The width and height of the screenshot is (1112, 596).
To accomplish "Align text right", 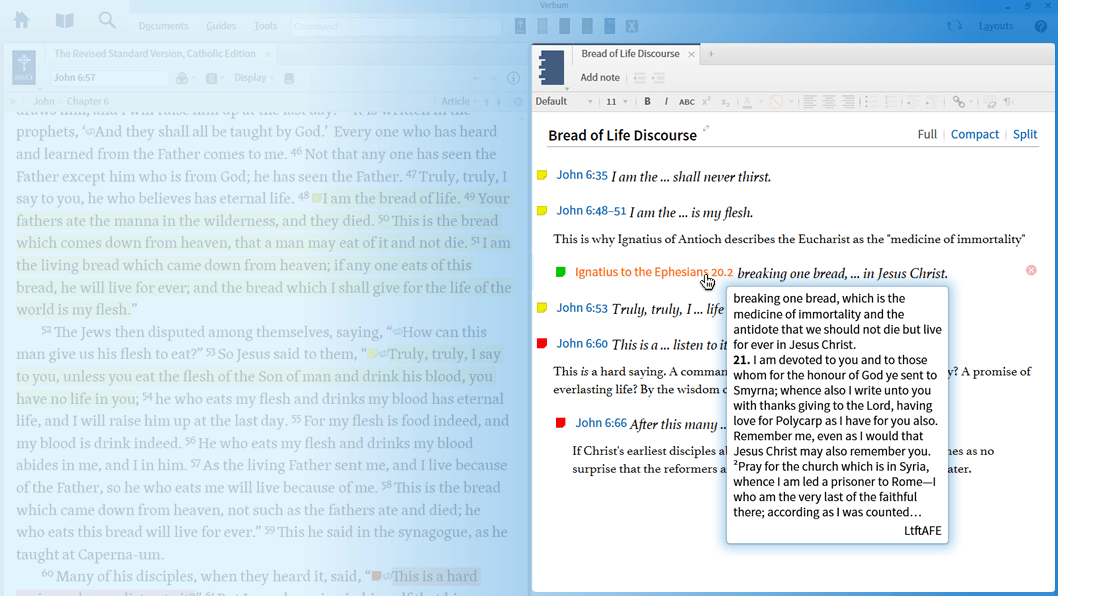I will [848, 102].
